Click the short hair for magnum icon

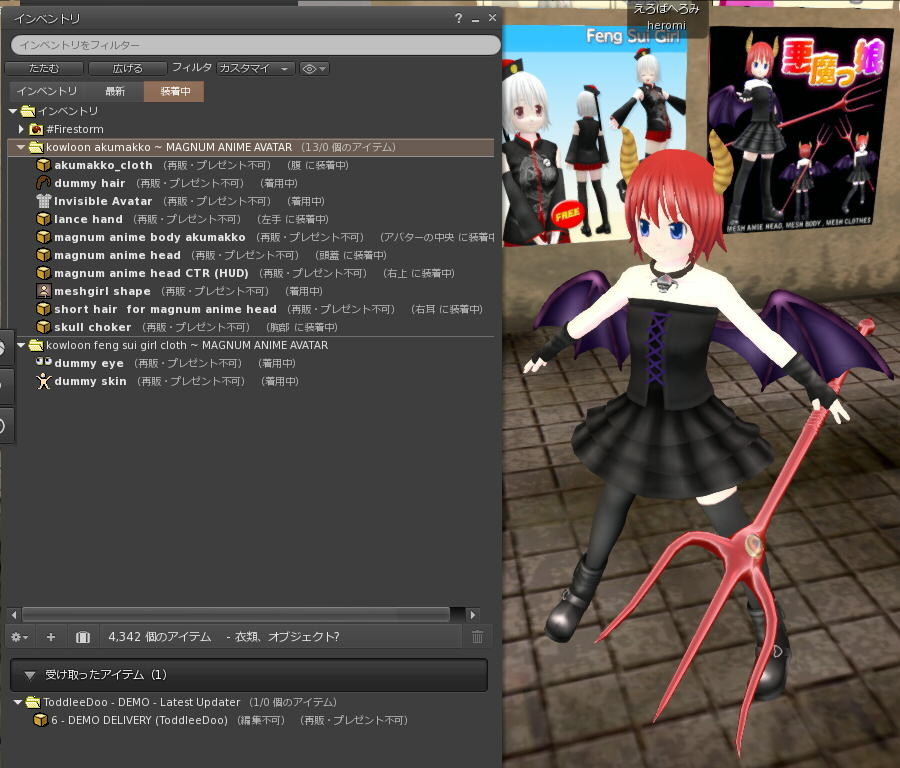coord(43,309)
